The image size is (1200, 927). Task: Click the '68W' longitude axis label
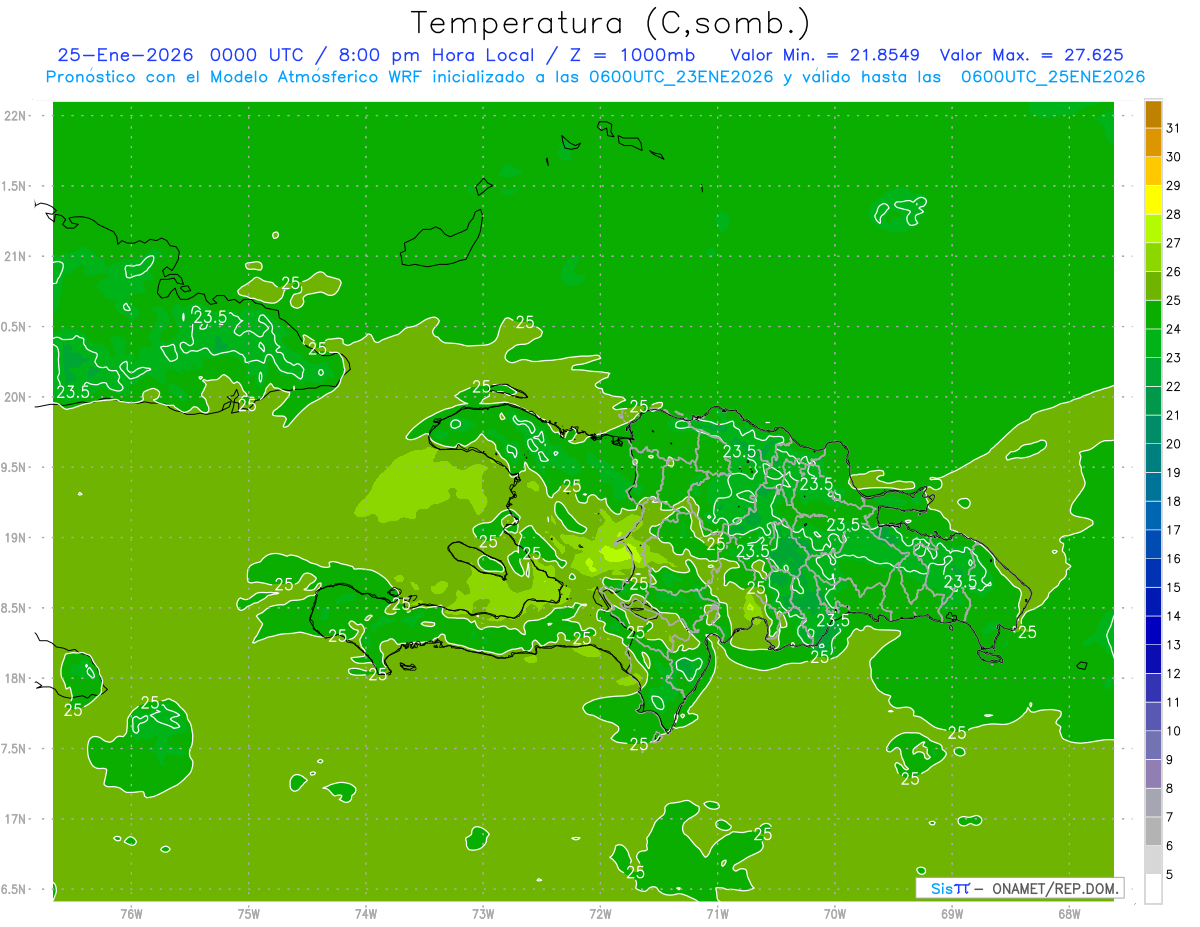click(1069, 914)
